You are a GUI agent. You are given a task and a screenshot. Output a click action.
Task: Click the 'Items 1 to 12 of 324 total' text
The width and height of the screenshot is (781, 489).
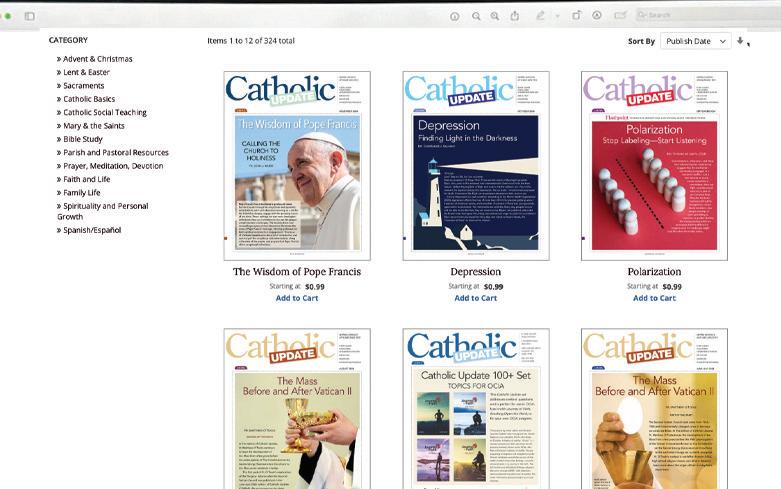pos(251,41)
